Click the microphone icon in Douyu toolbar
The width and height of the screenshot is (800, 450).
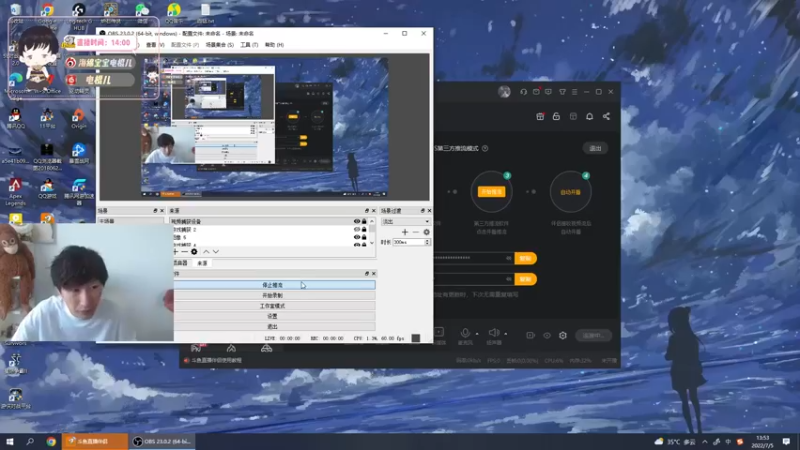[x=465, y=333]
